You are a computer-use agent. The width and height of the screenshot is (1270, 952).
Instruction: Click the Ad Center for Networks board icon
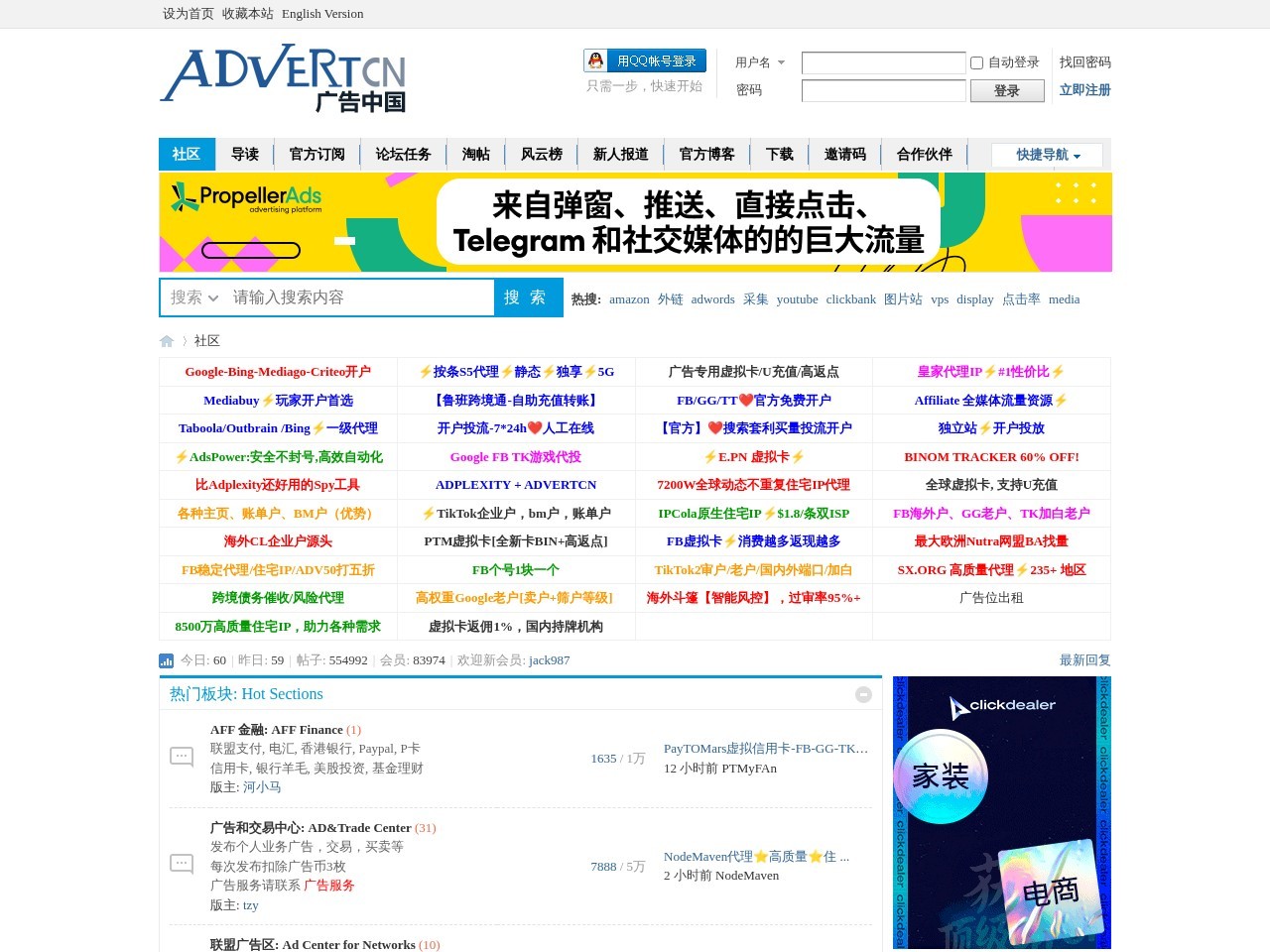click(x=182, y=947)
